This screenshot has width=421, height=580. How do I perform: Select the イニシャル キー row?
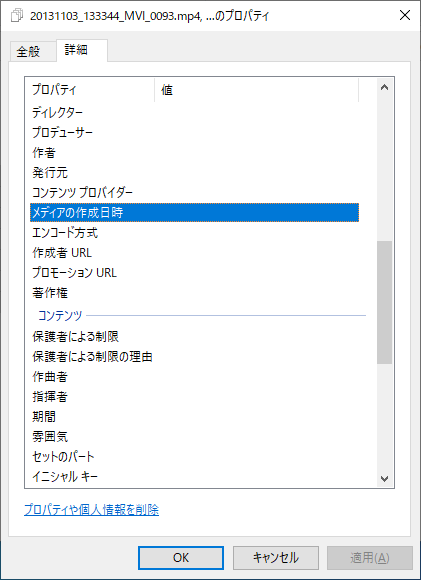pos(194,476)
